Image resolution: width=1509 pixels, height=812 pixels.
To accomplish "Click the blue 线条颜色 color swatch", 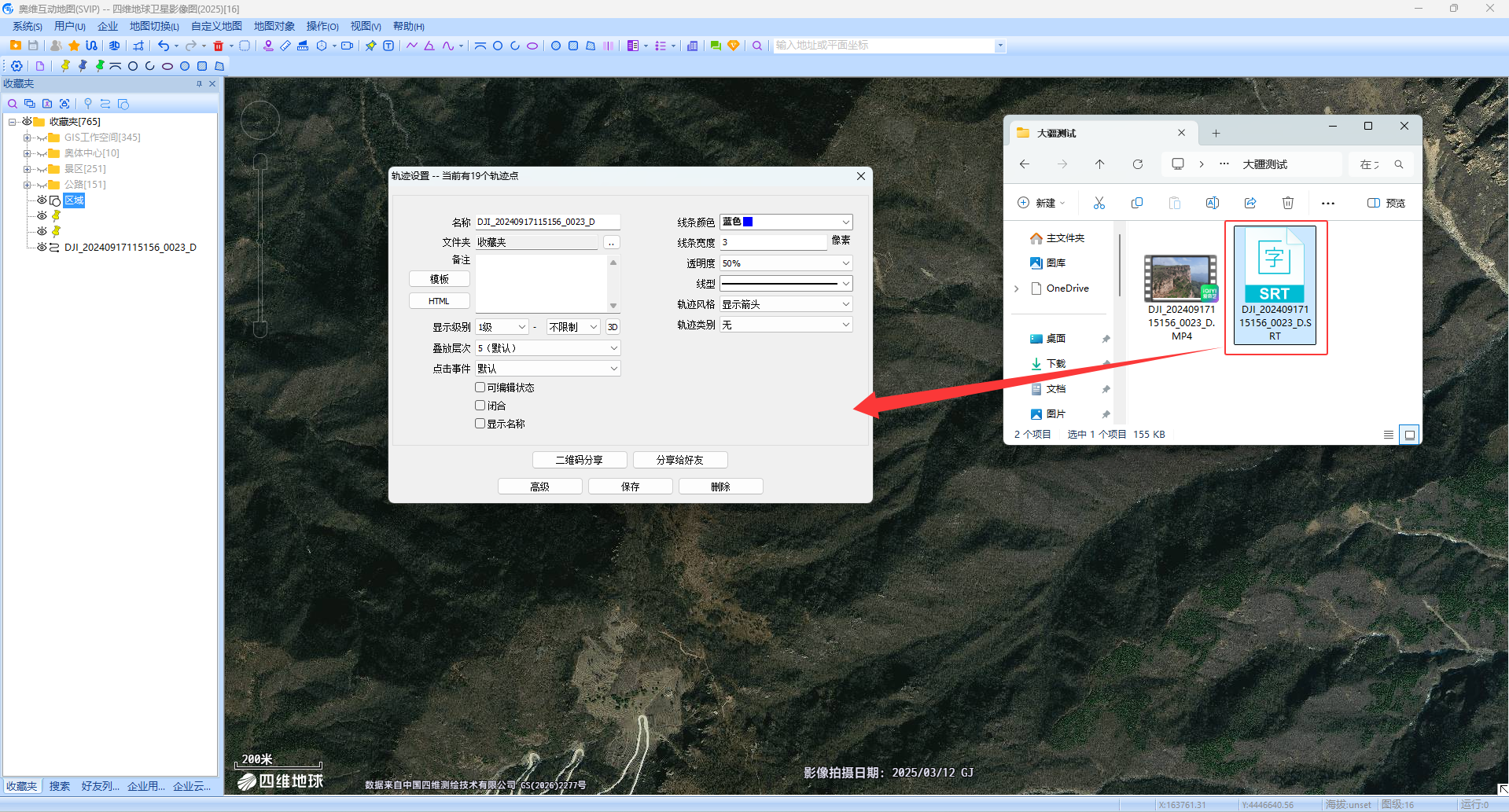I will tap(748, 222).
